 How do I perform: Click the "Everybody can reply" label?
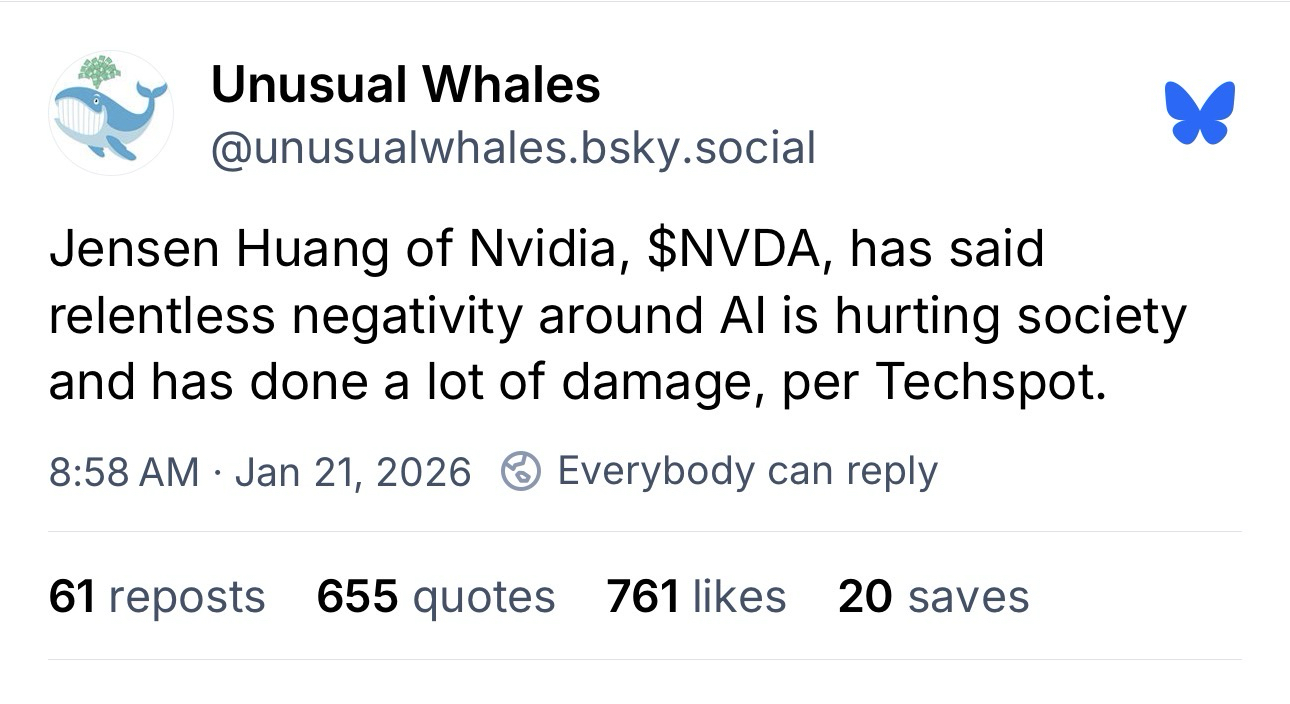point(747,471)
